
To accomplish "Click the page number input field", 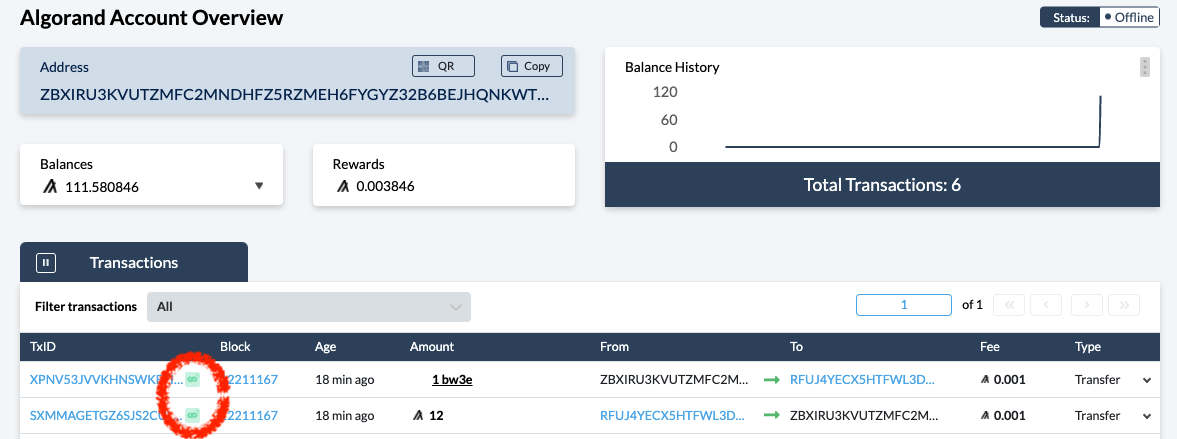I will pos(904,305).
